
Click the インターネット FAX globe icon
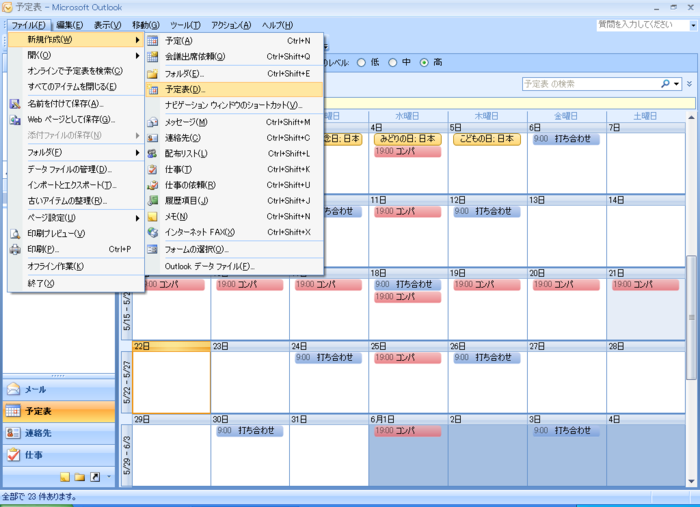pos(152,233)
